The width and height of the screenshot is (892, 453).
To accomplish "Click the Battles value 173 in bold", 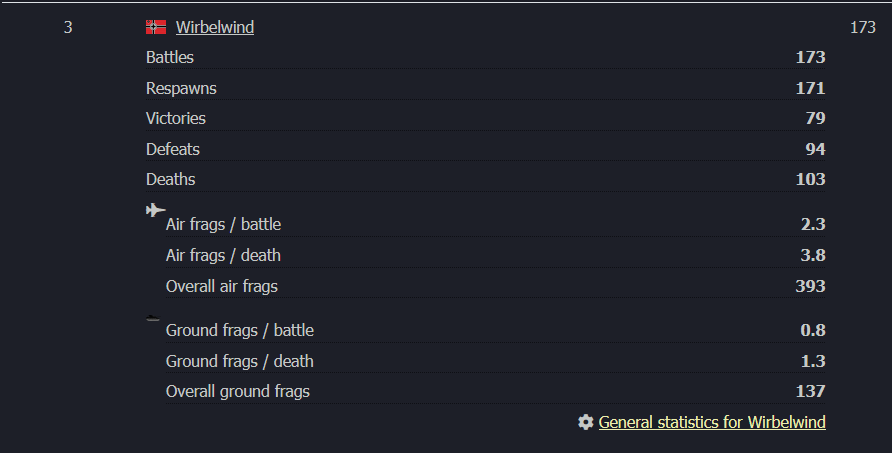I will click(811, 57).
